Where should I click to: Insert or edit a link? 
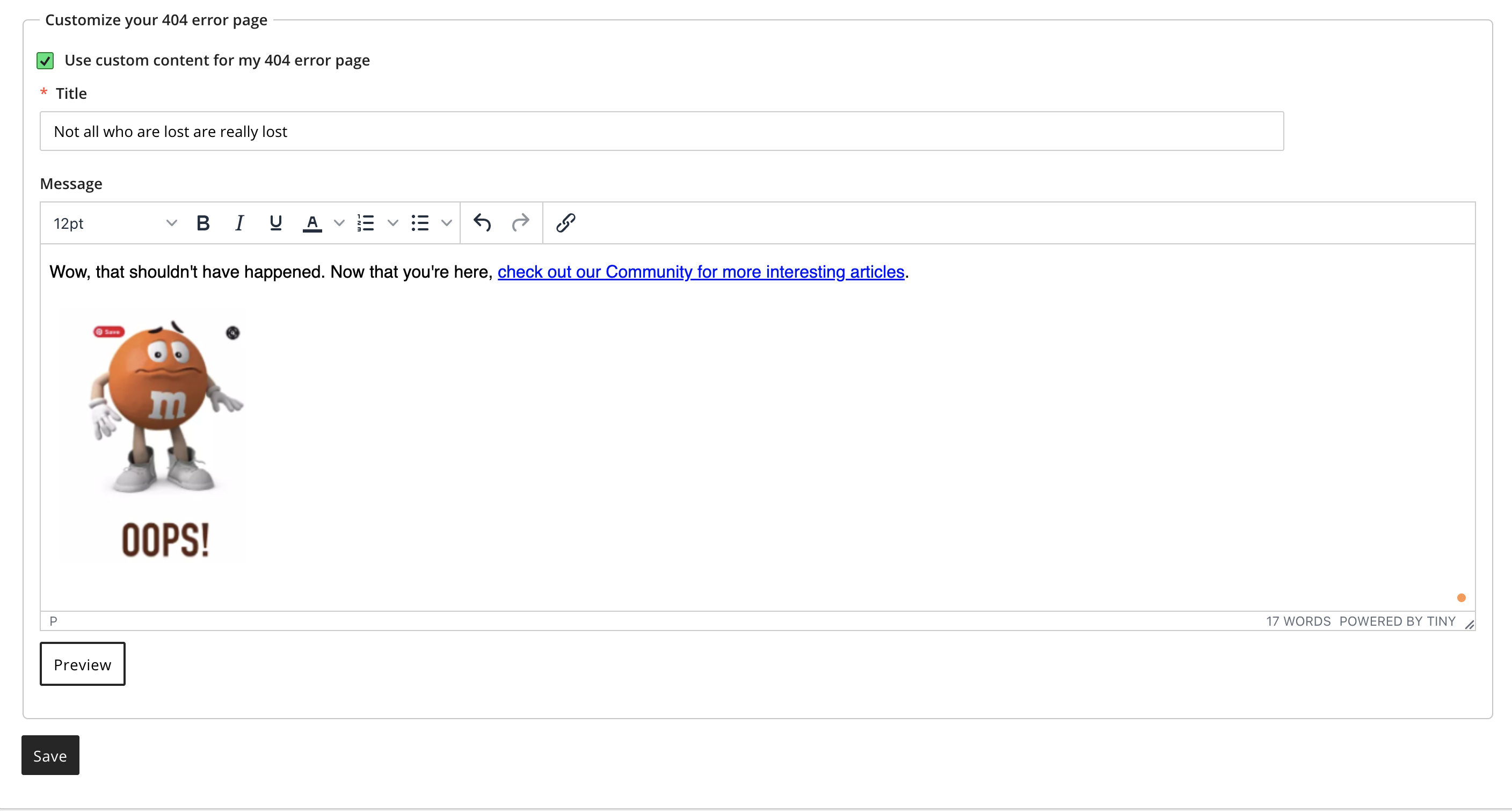(x=565, y=223)
